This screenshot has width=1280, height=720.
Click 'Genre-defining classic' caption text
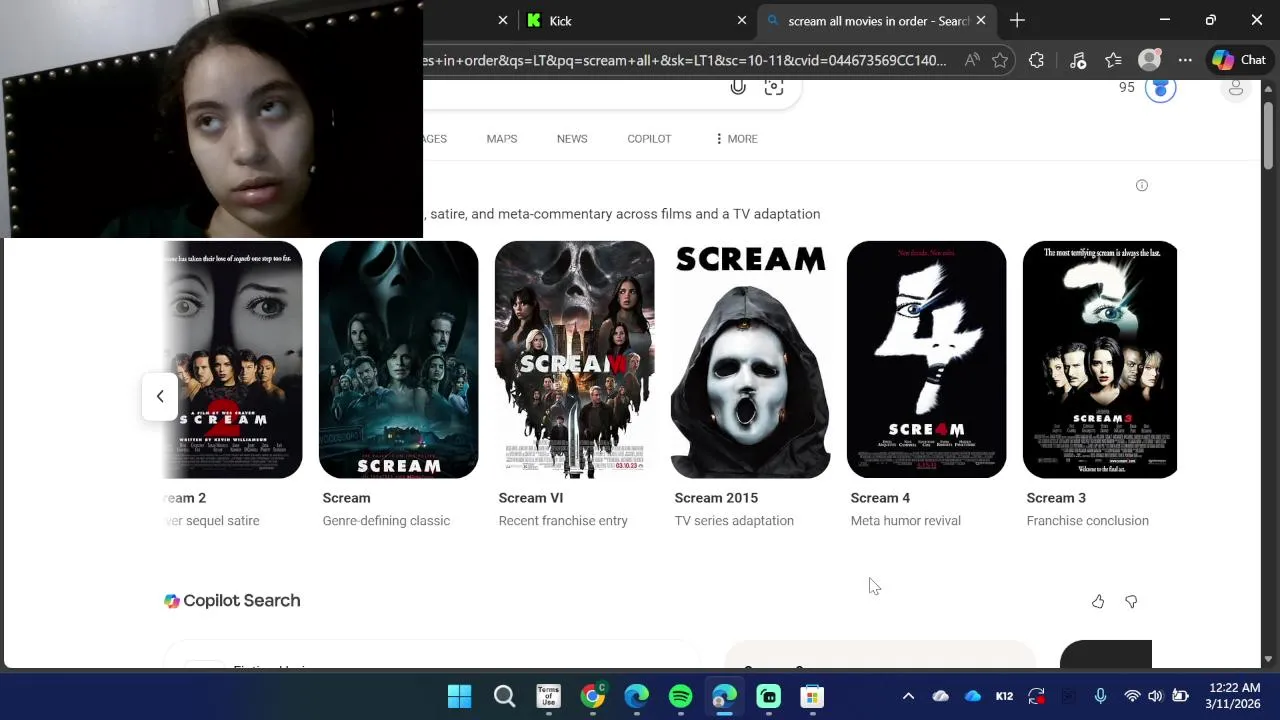[386, 521]
